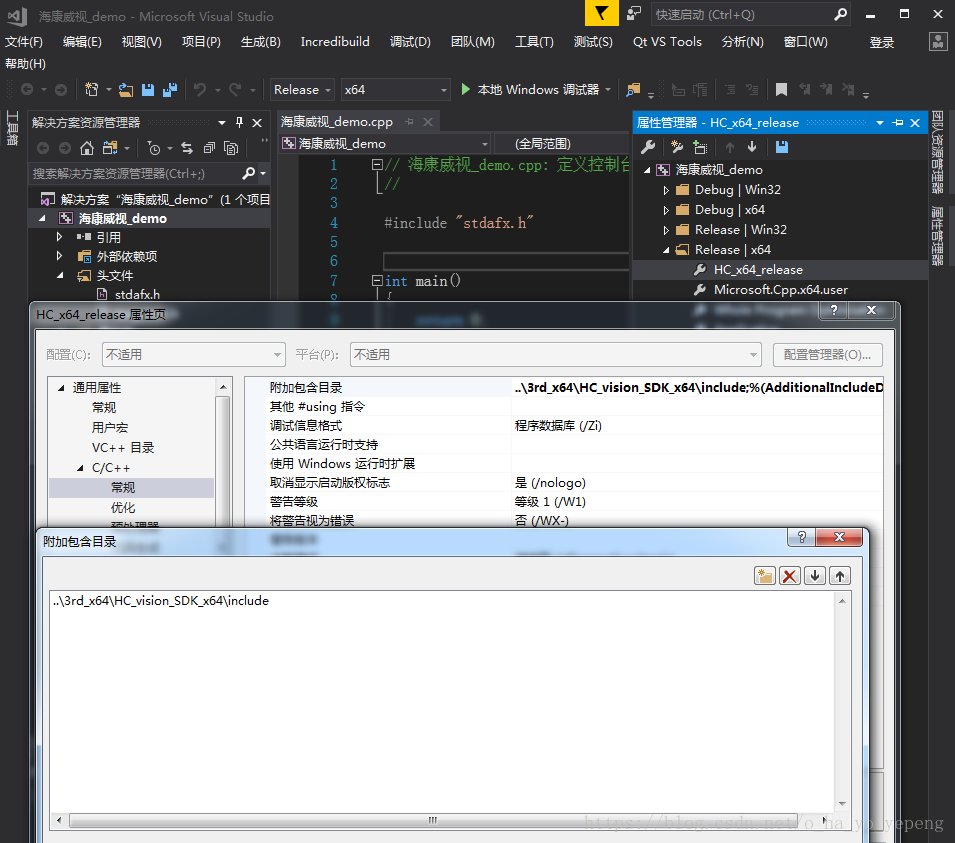
Task: Click 配置管理器(O)... button
Action: click(828, 354)
